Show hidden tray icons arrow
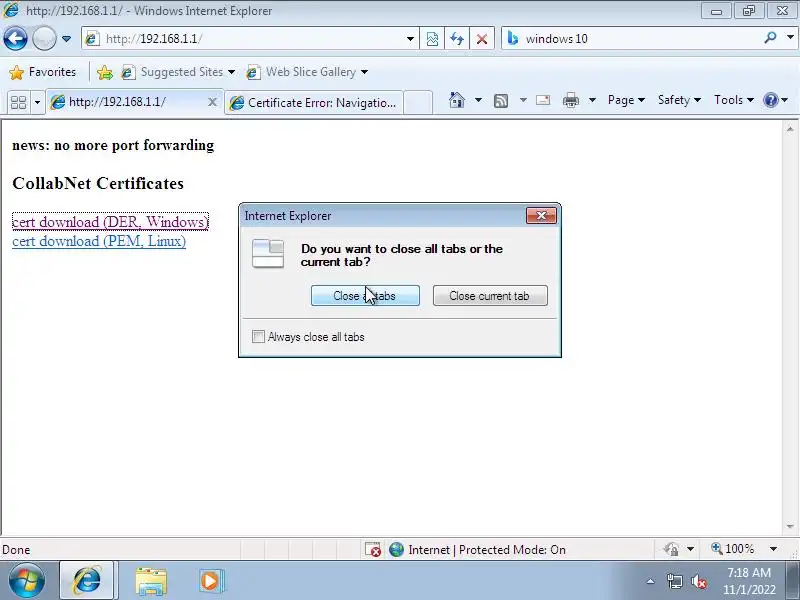The width and height of the screenshot is (800, 600). pos(650,581)
